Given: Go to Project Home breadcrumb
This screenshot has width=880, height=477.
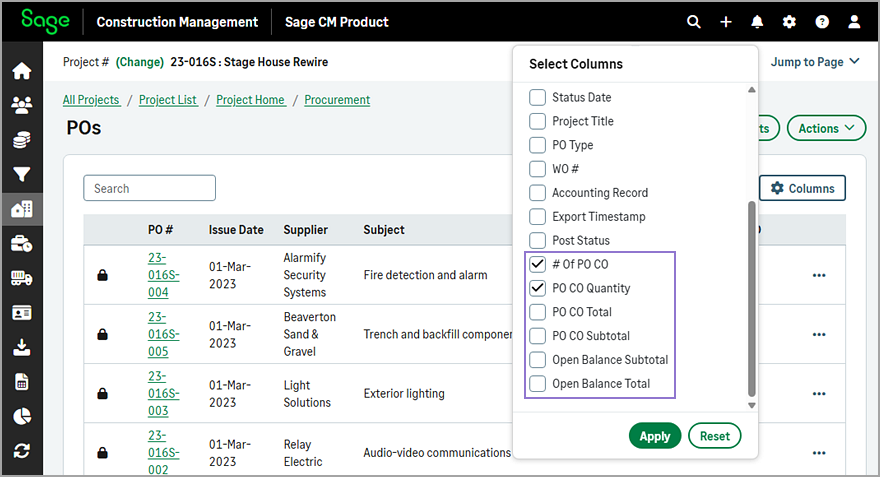Looking at the screenshot, I should point(251,100).
